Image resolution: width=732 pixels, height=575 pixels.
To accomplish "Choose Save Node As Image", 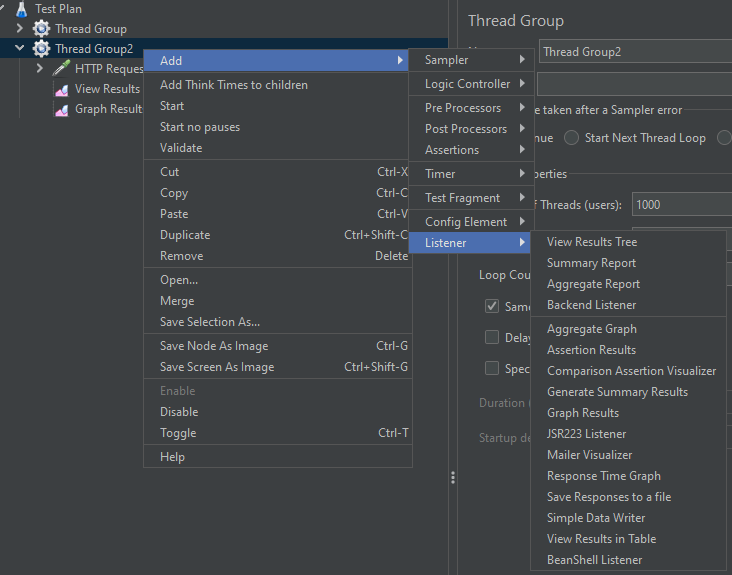I will (x=278, y=346).
